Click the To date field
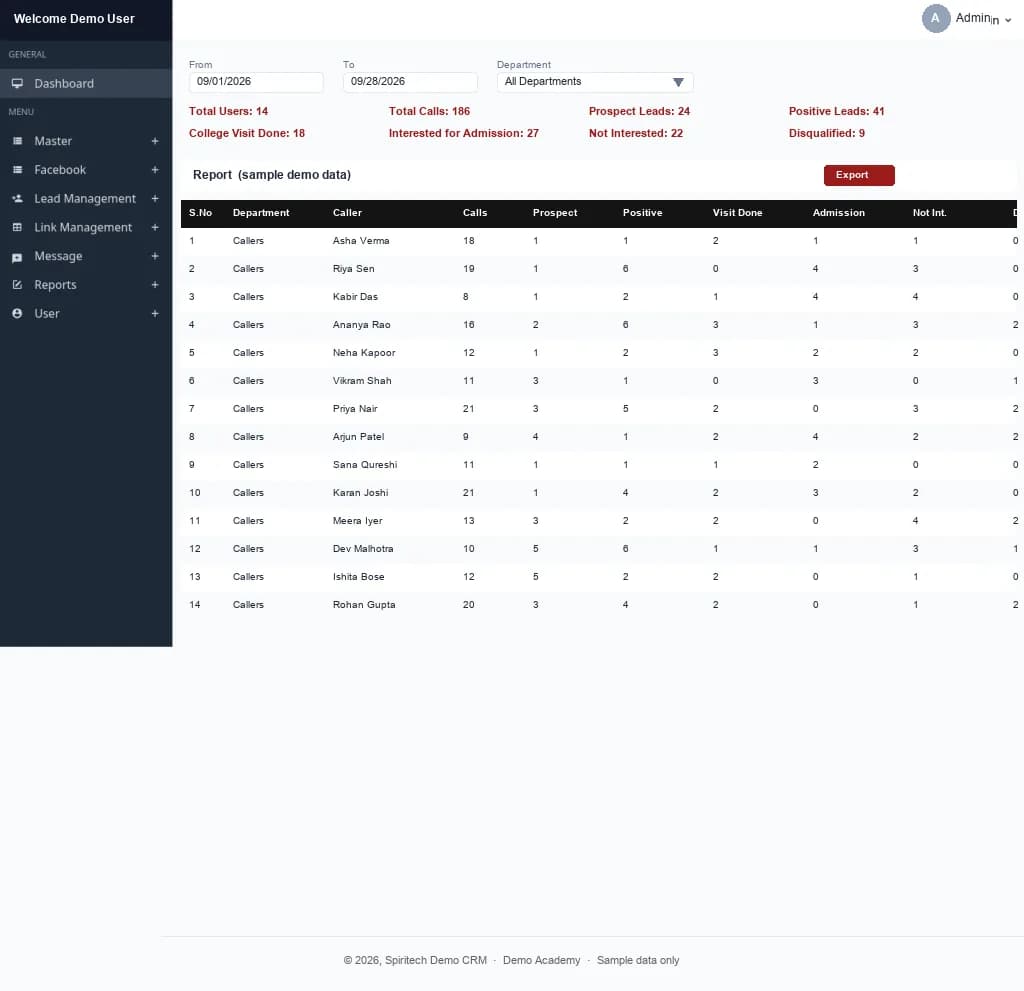The width and height of the screenshot is (1024, 991). tap(410, 82)
